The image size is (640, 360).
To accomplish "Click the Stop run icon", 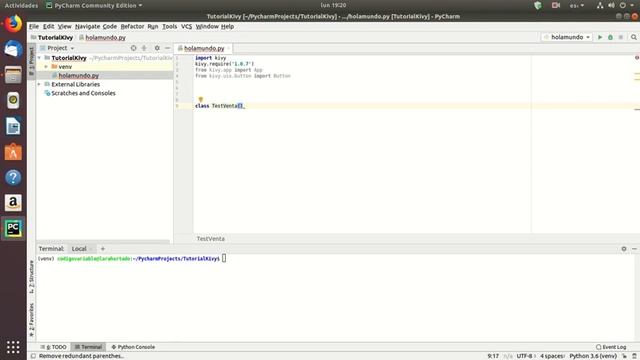I will 621,37.
